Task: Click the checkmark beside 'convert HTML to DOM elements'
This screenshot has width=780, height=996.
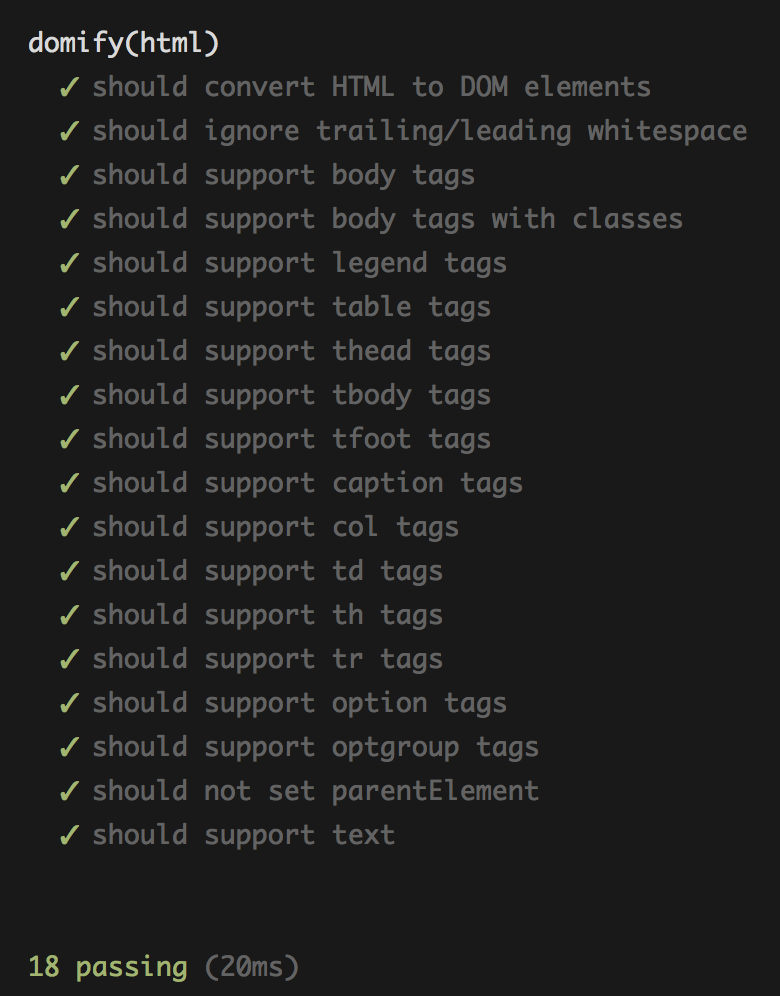Action: point(69,86)
